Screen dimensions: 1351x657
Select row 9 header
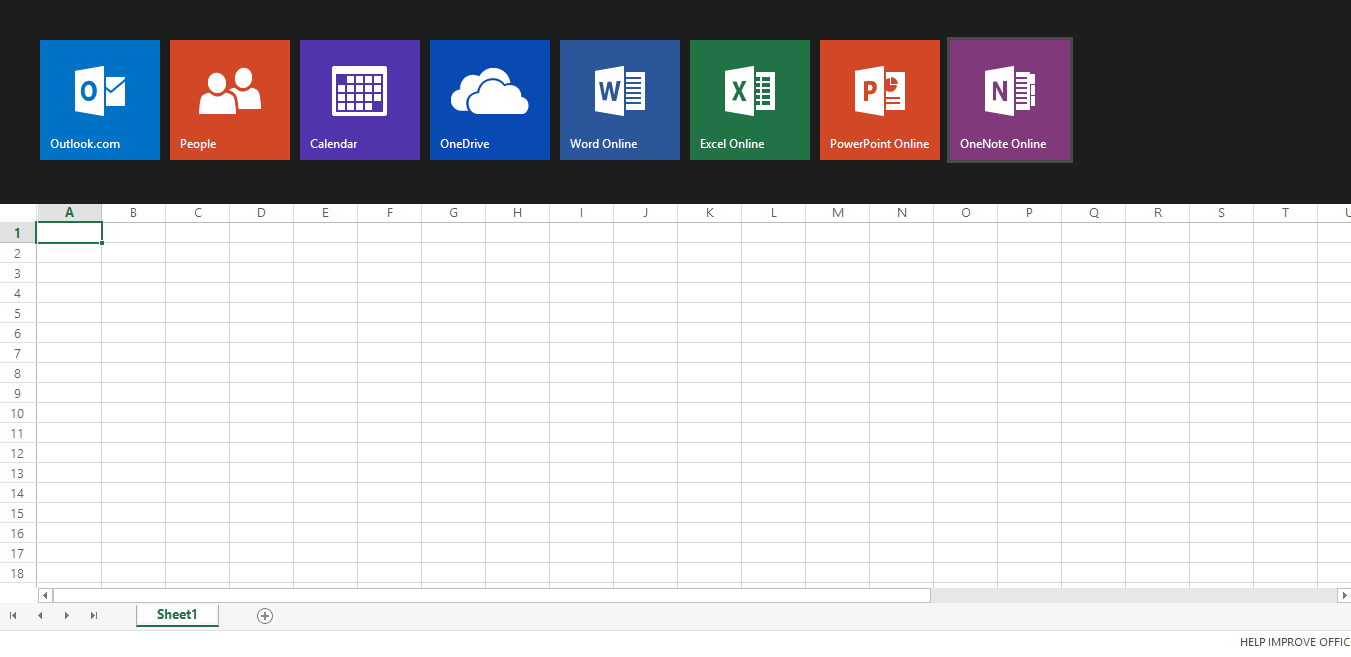[x=18, y=393]
